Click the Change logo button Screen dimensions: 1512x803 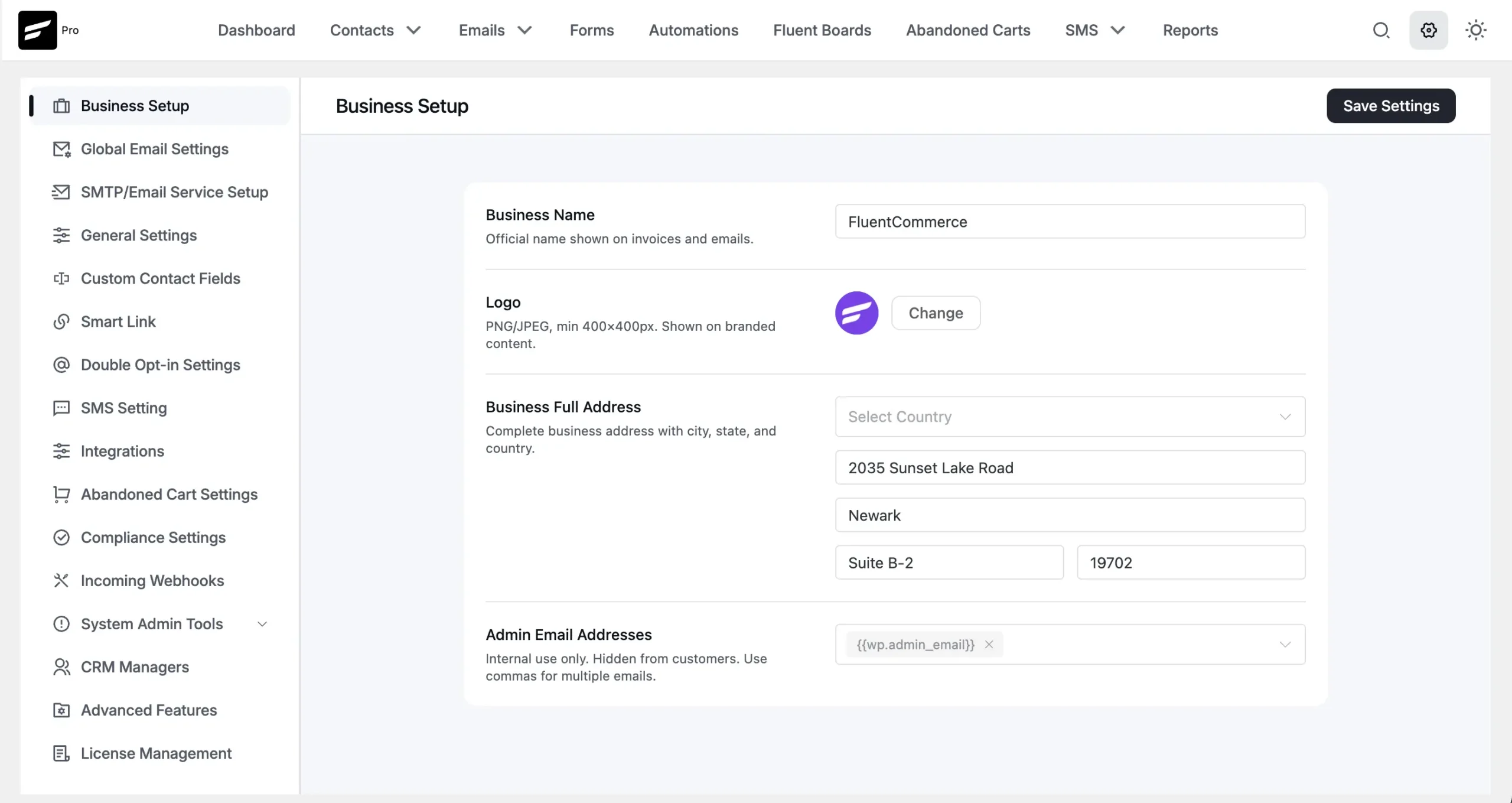(936, 313)
